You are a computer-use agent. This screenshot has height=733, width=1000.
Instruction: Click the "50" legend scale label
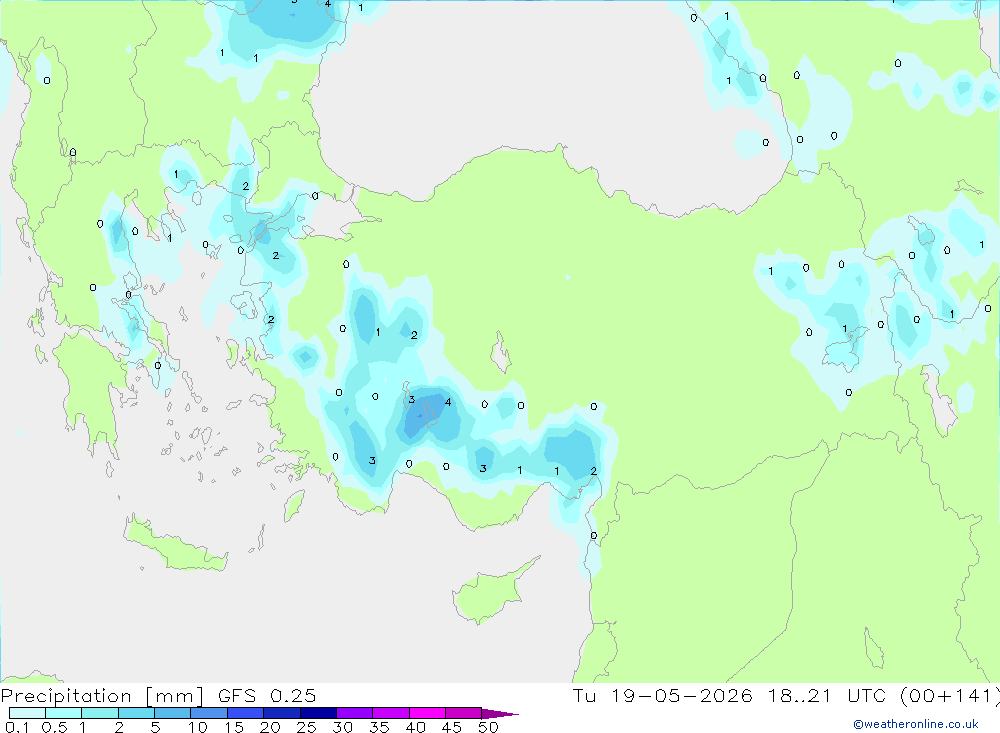(x=488, y=727)
